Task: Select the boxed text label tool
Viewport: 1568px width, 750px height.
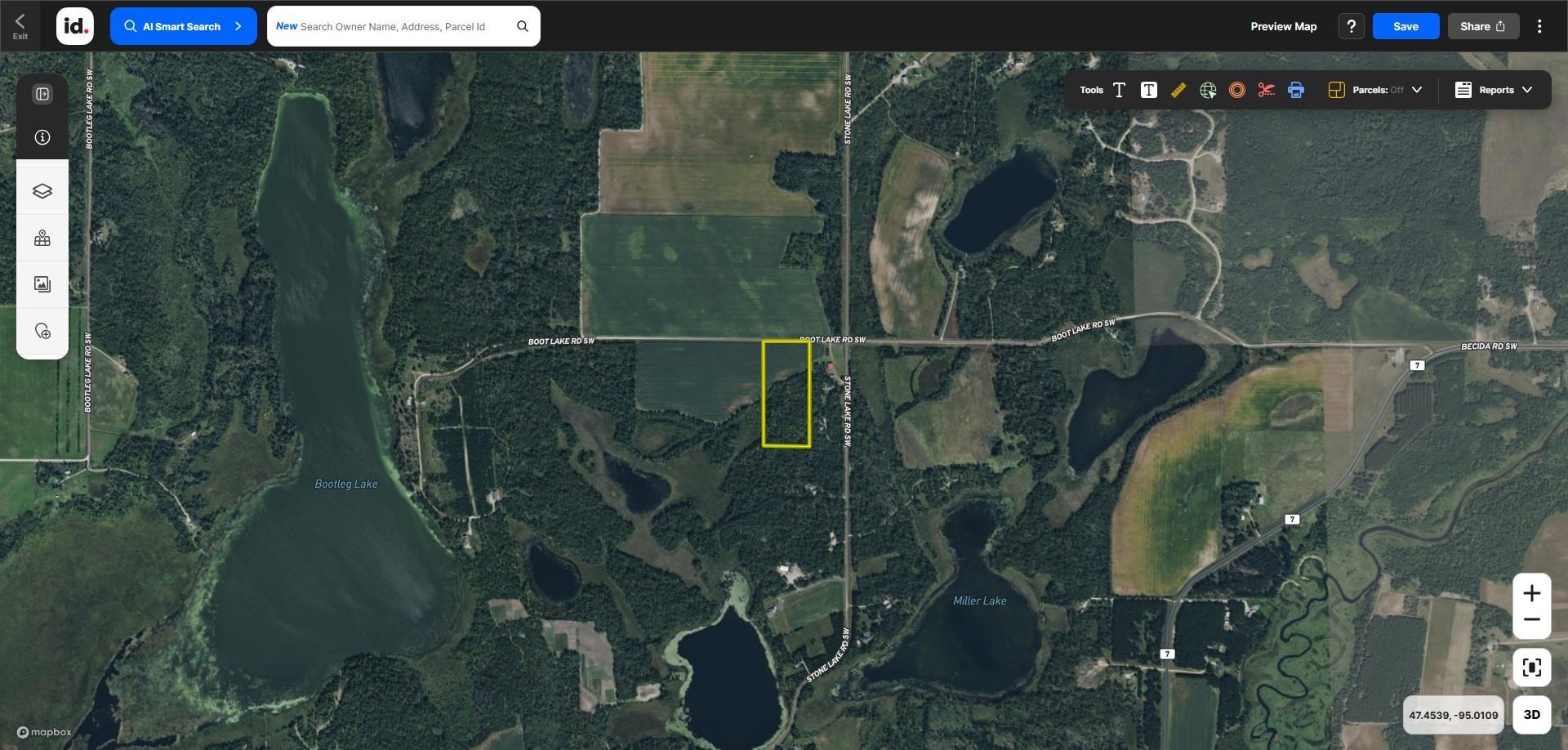Action: (x=1149, y=90)
